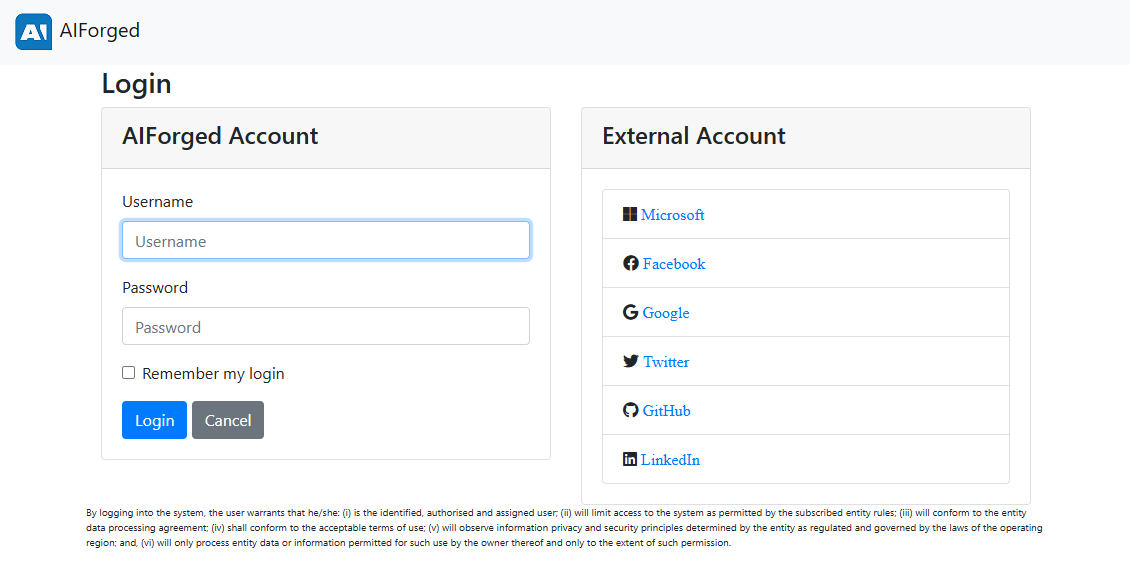Click the blue Login button
Viewport: 1130px width, 586px height.
click(154, 420)
